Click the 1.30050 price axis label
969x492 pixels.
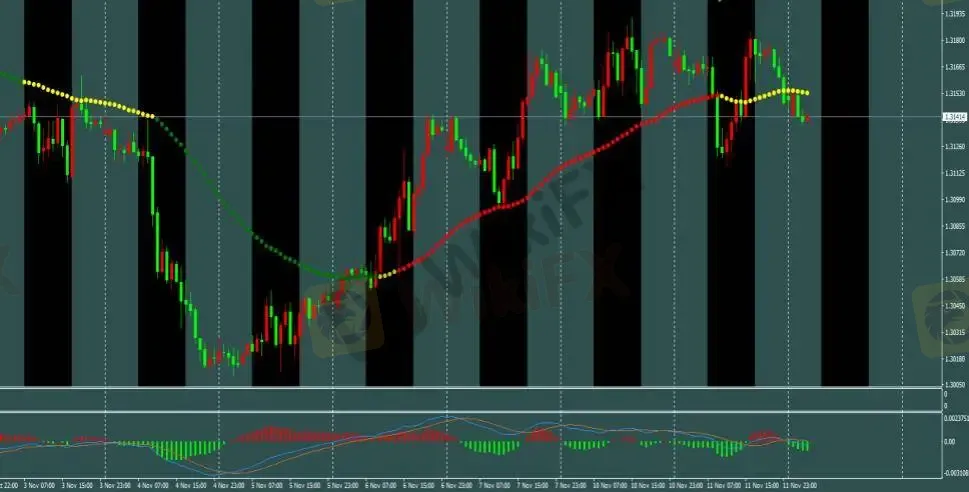(956, 384)
